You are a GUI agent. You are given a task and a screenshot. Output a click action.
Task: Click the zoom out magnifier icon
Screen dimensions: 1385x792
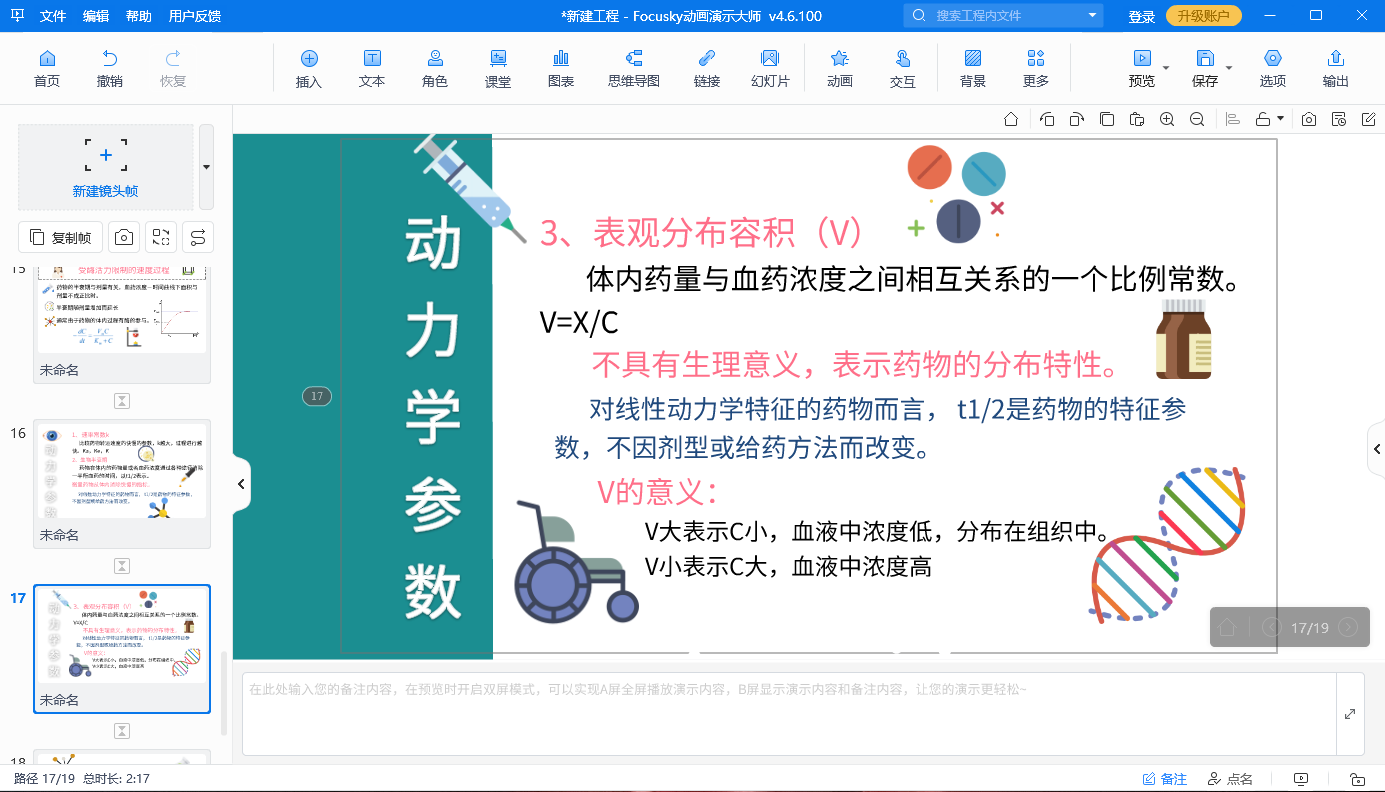tap(1197, 119)
